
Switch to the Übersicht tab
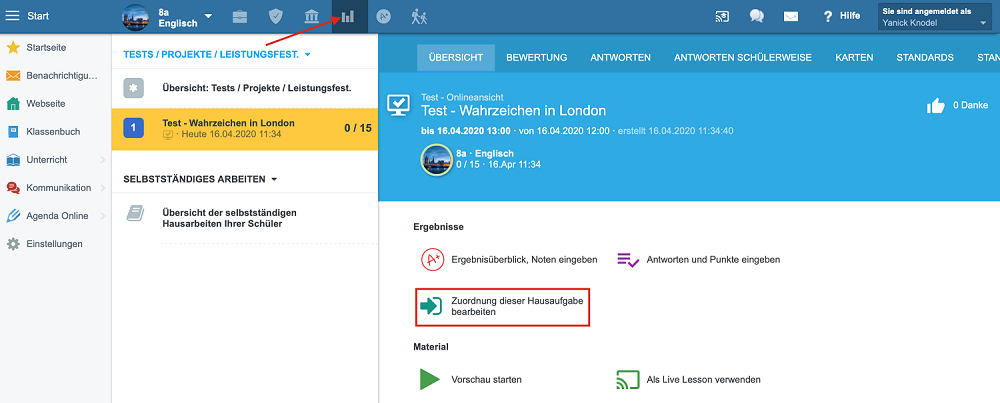click(455, 57)
